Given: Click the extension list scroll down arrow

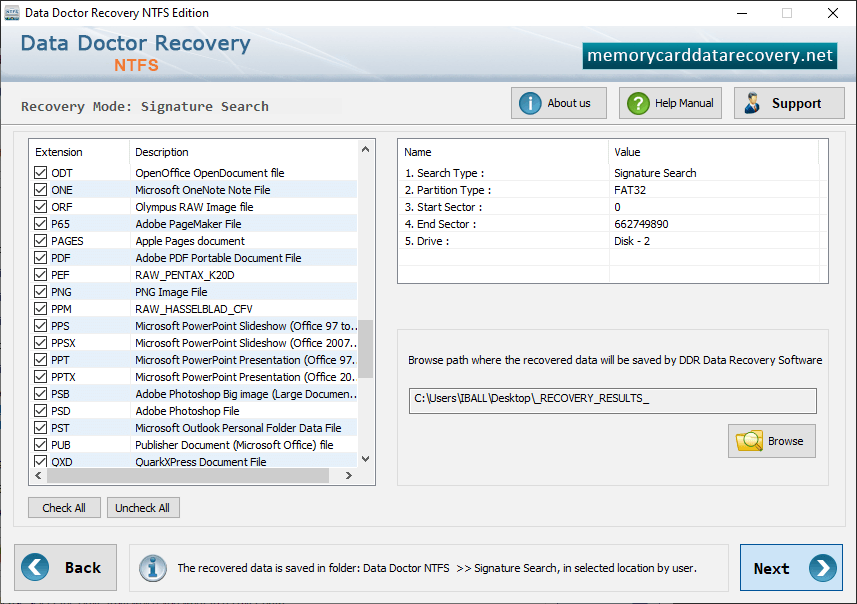Looking at the screenshot, I should pos(366,459).
